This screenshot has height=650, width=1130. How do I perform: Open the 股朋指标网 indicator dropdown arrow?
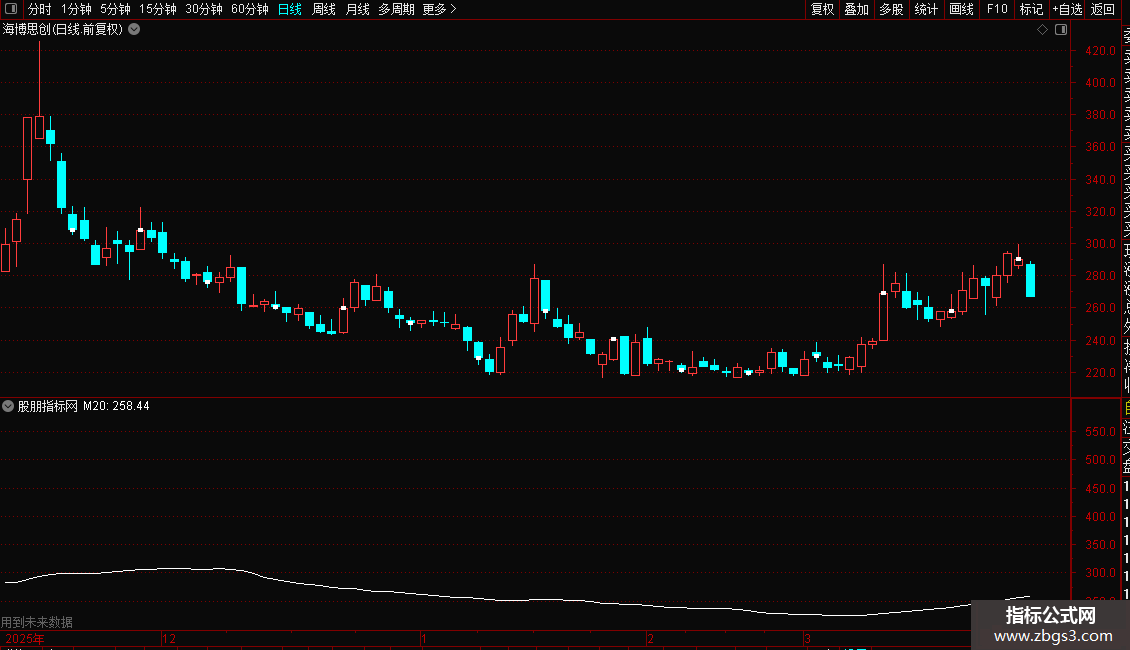(8, 406)
